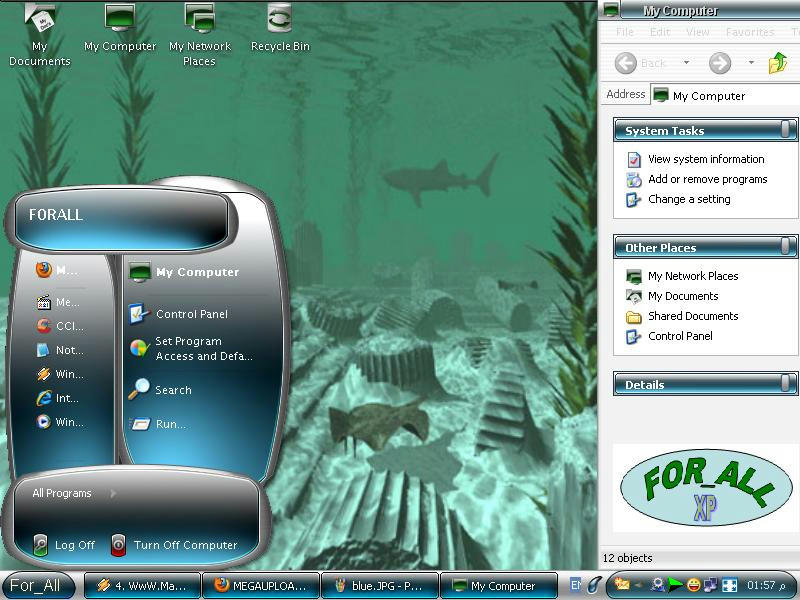Click the network connection monitors tray icon
The height and width of the screenshot is (600, 800).
710,585
